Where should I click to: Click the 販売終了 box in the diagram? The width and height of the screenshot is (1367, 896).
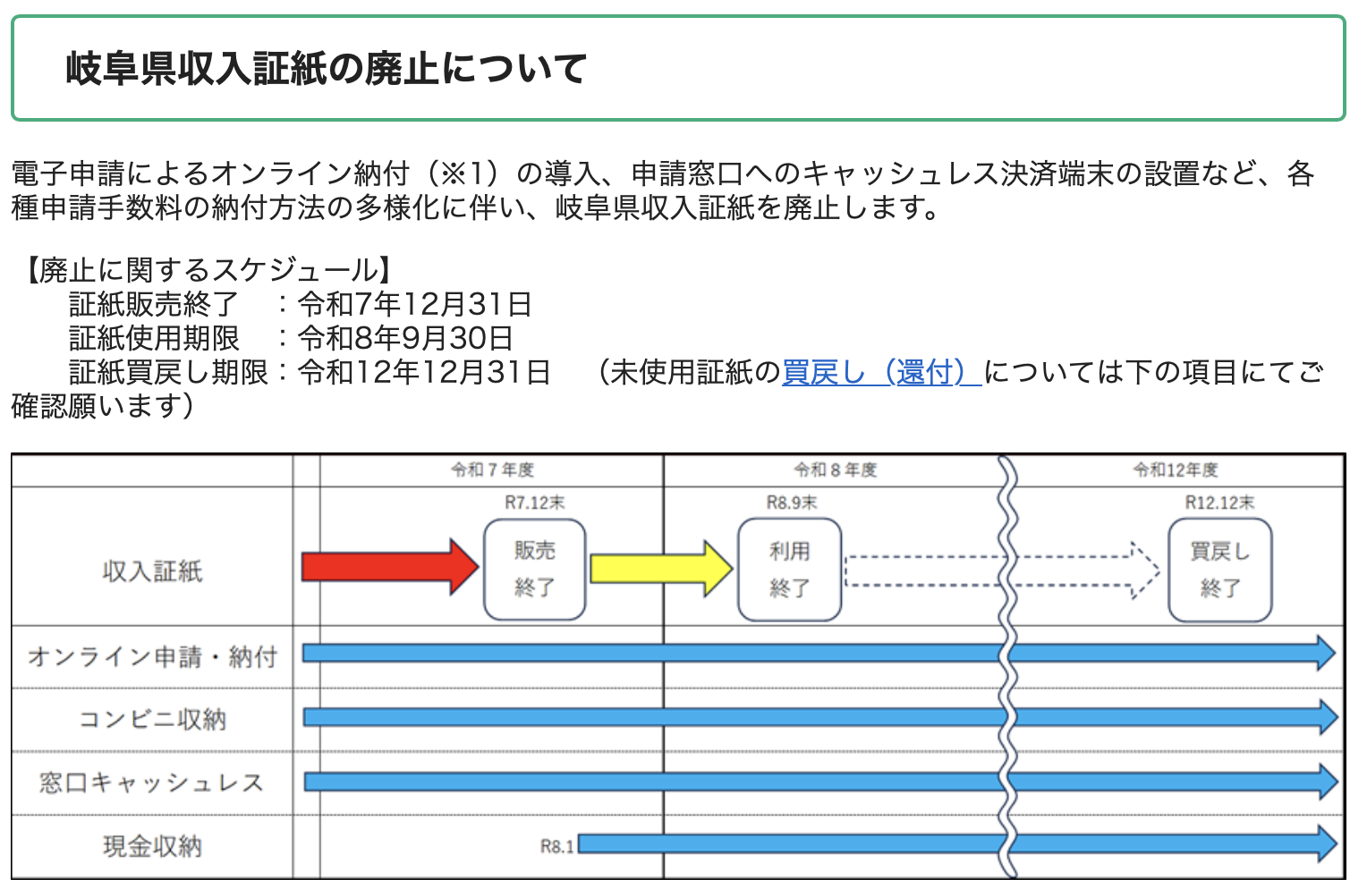point(535,570)
